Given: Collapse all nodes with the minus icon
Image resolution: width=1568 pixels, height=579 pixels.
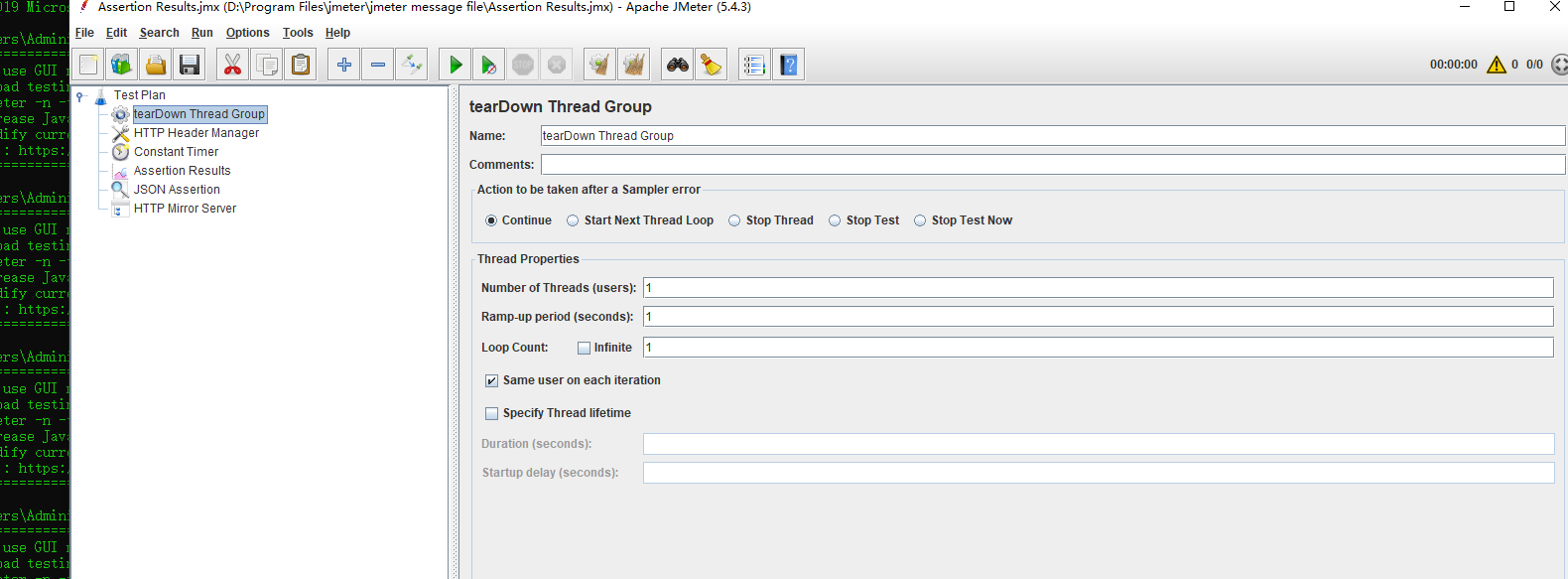Looking at the screenshot, I should click(377, 65).
